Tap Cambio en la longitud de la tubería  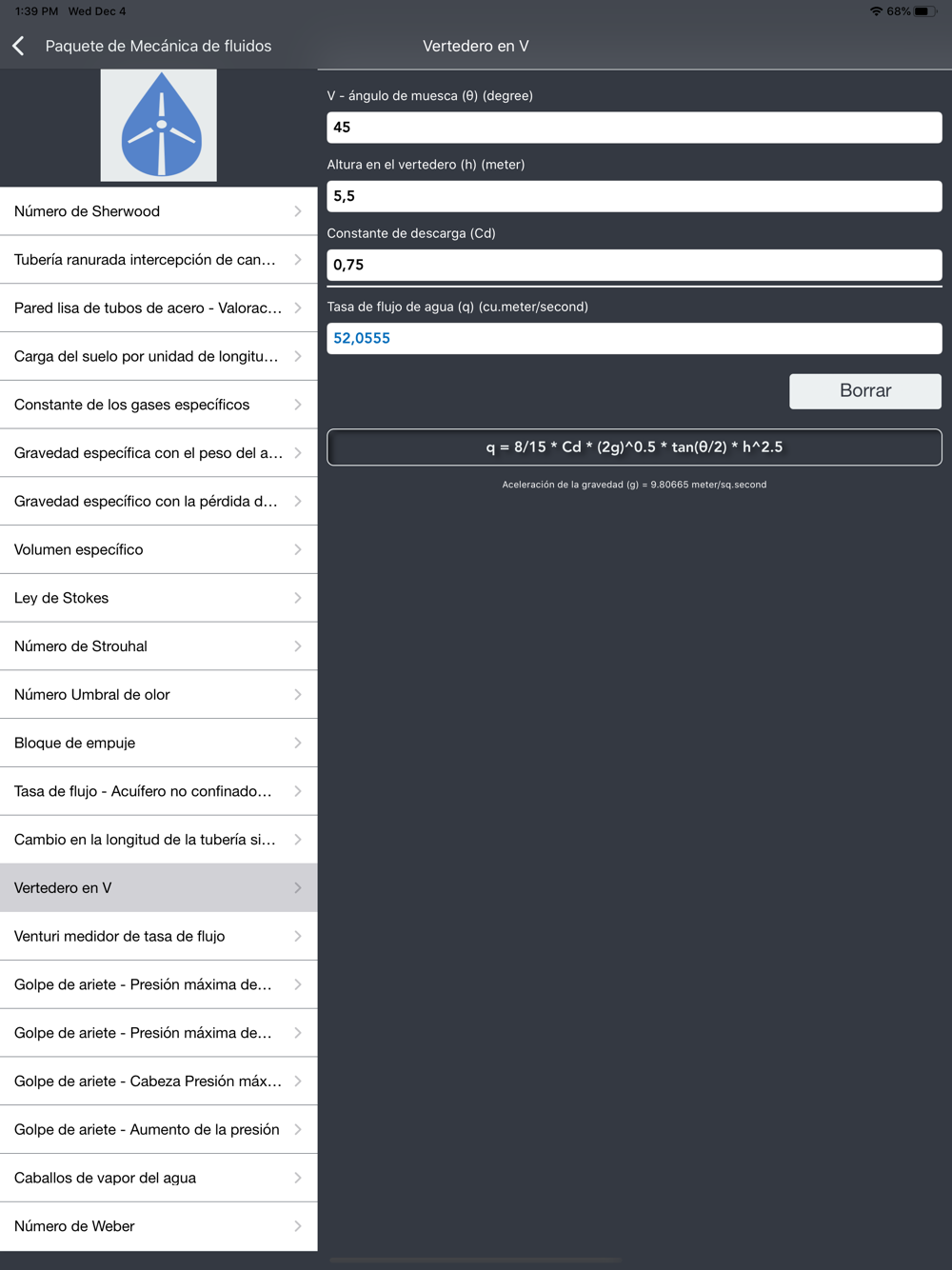[145, 840]
